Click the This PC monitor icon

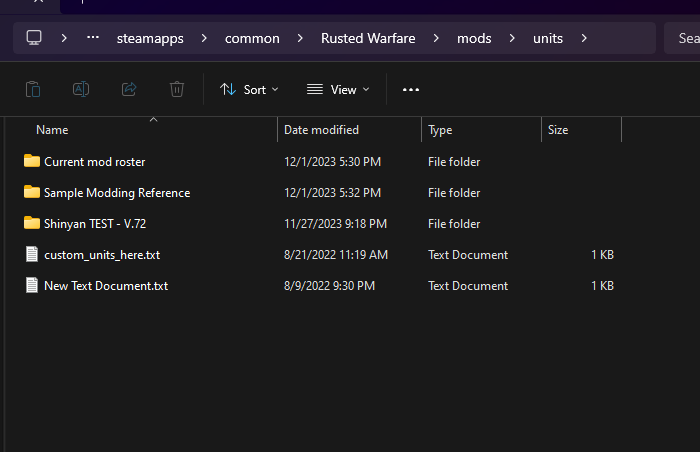tap(34, 38)
